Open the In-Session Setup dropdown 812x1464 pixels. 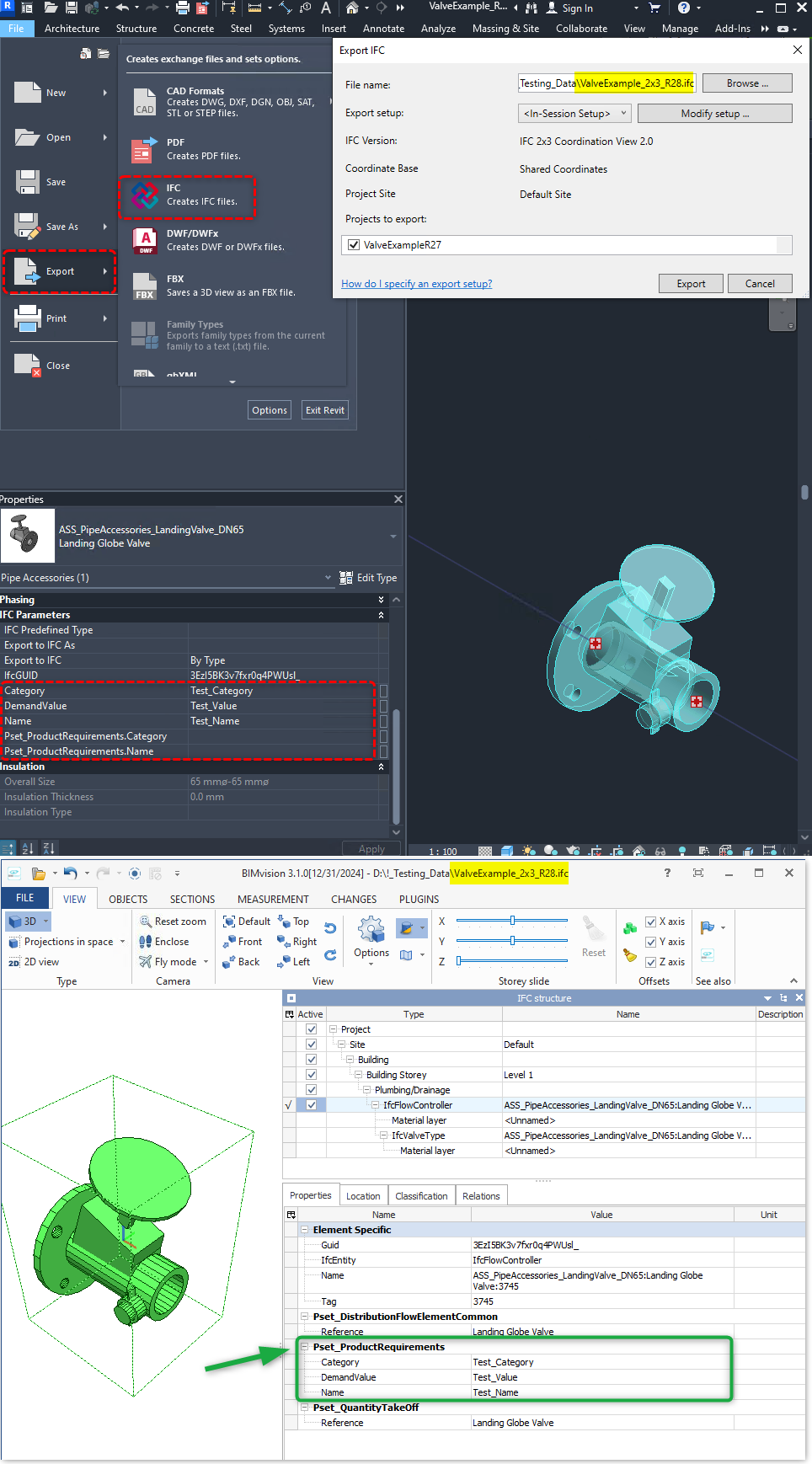pos(574,113)
